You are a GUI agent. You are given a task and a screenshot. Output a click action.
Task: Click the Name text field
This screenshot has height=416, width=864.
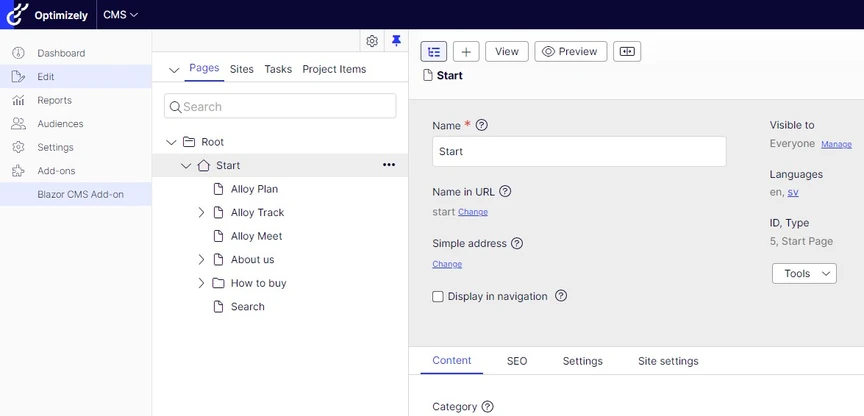click(x=579, y=152)
